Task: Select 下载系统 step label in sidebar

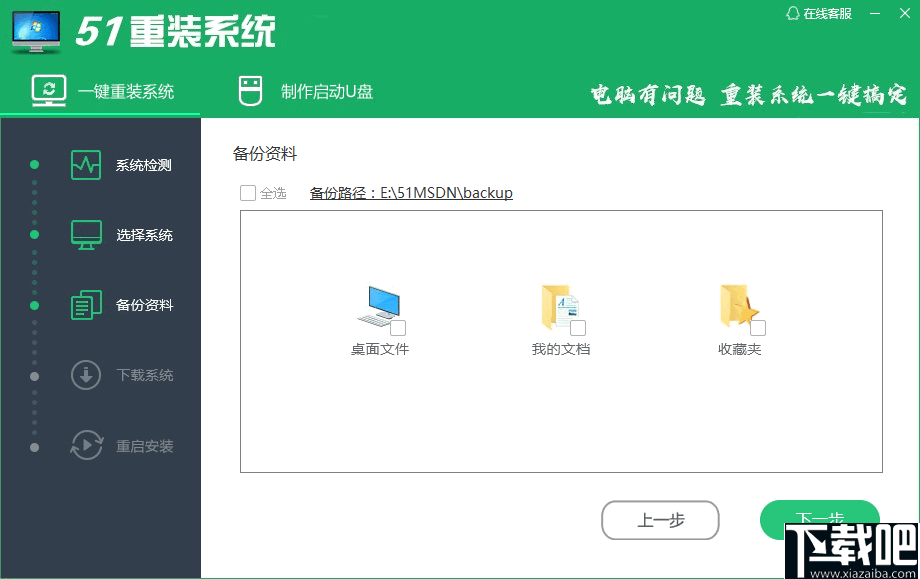Action: tap(144, 375)
